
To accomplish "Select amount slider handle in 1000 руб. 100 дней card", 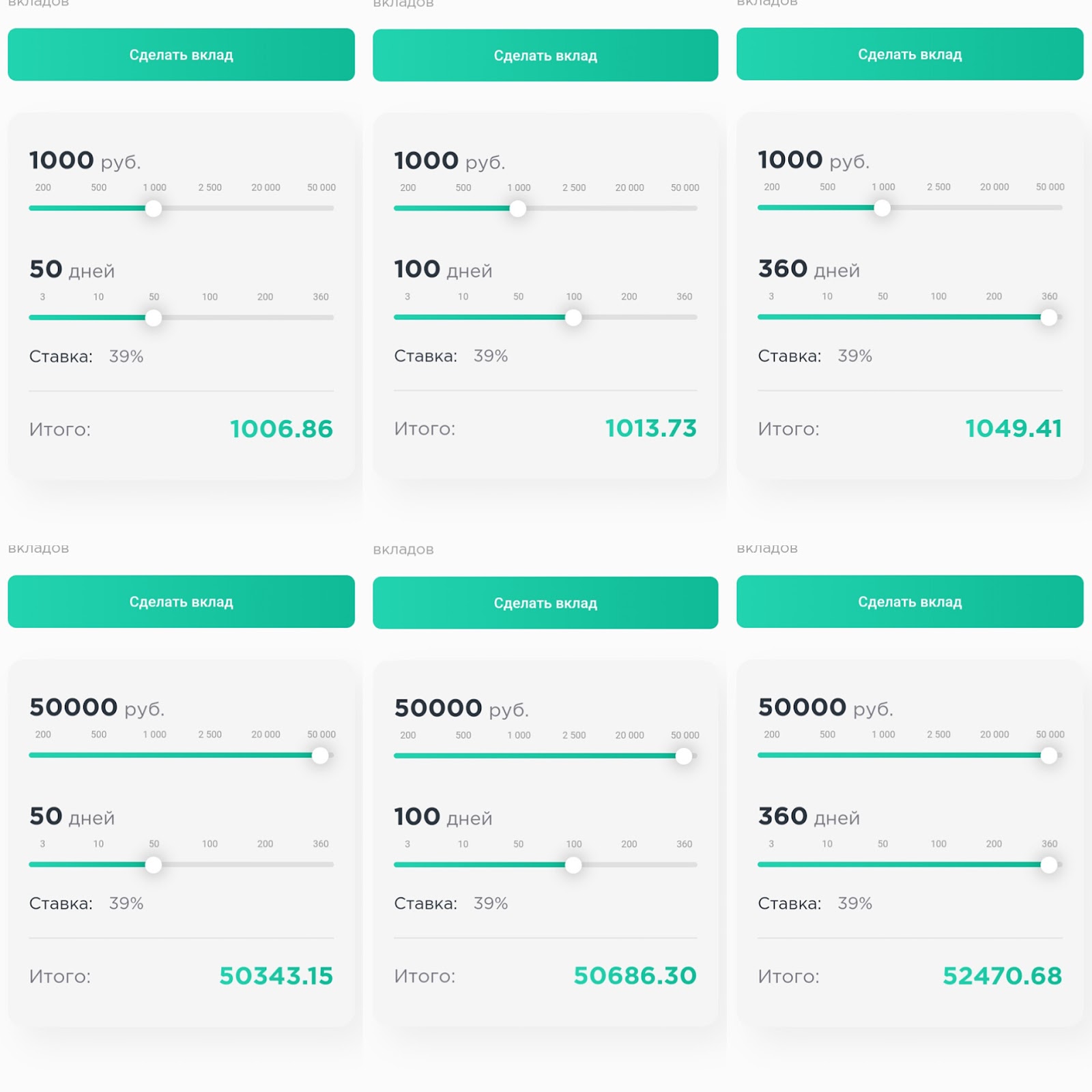I will click(x=518, y=208).
